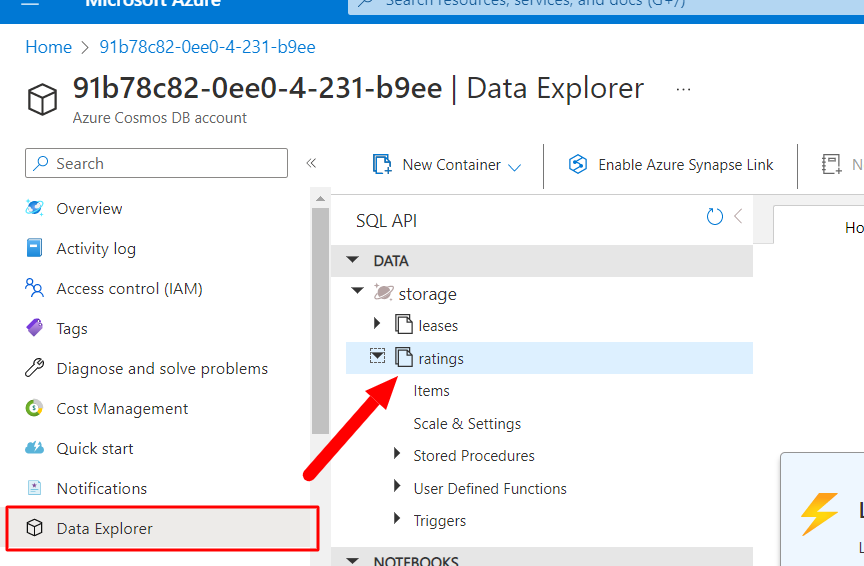This screenshot has height=566, width=864.
Task: Open Cost Management
Action: 122,408
